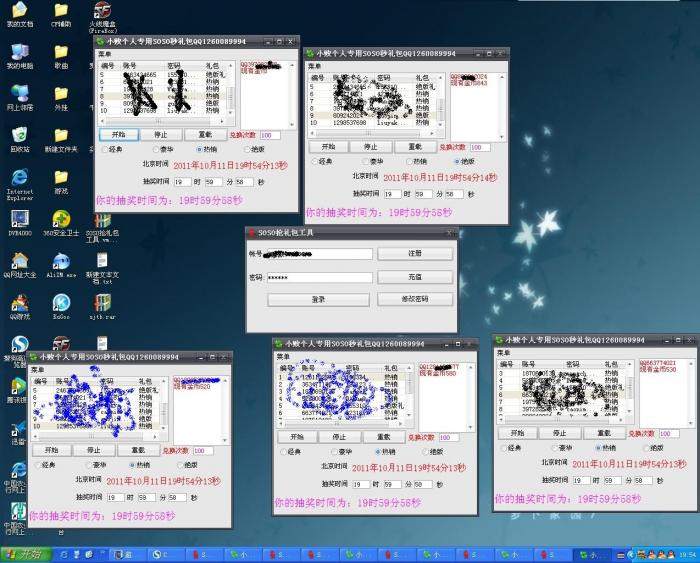Screen dimensions: 700x563
Task: Open 菜单 menu in the upper-right SOSO window
Action: pos(314,66)
